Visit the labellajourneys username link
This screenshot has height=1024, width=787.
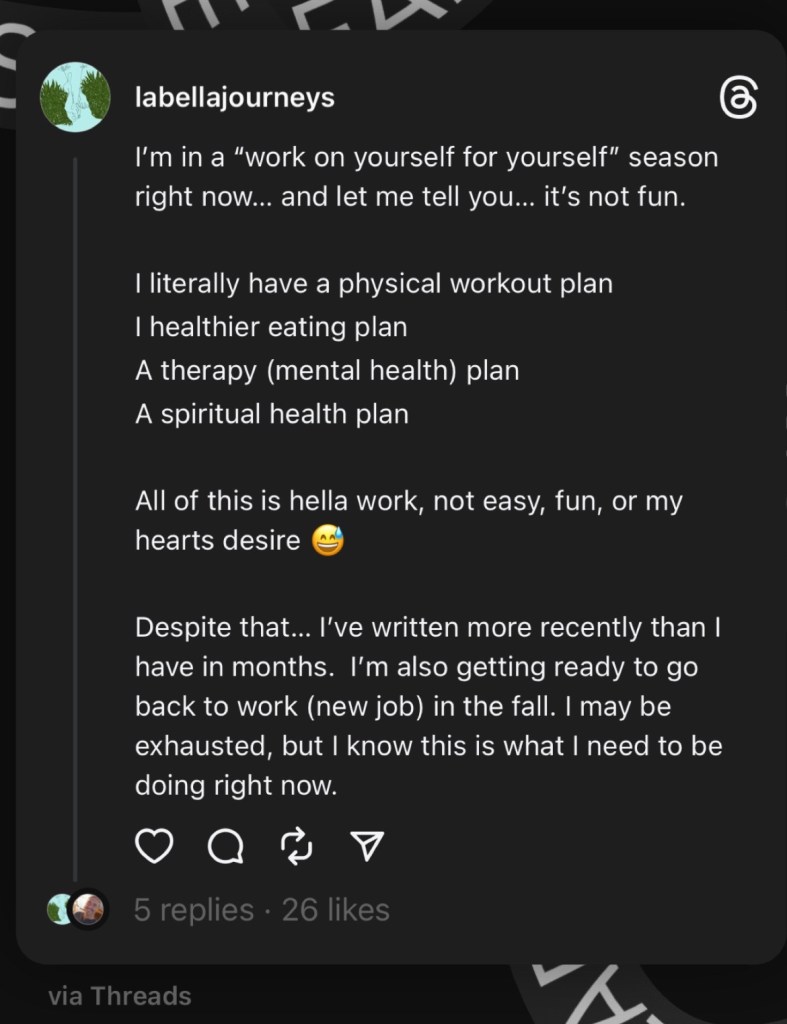click(234, 98)
